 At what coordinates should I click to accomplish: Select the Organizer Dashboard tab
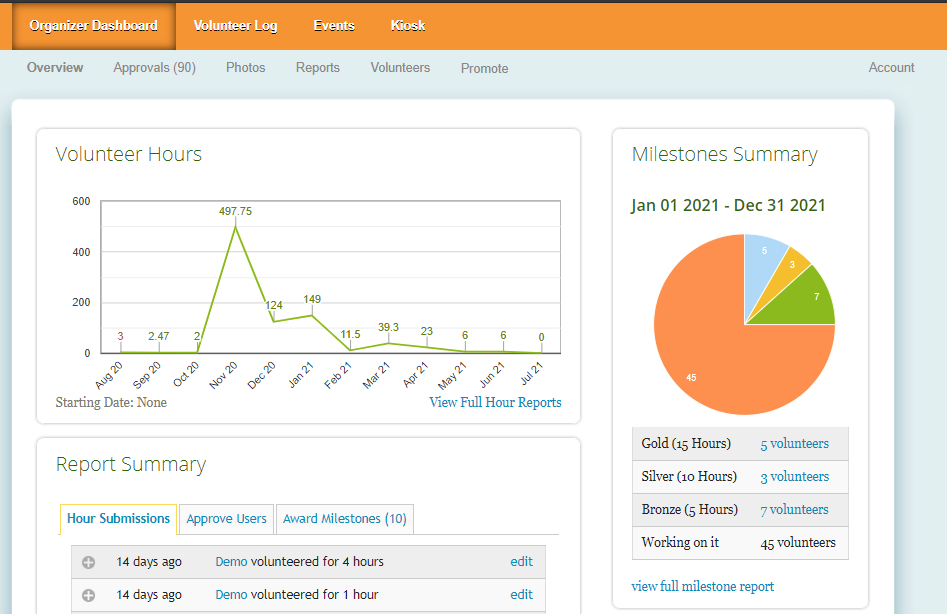point(94,26)
